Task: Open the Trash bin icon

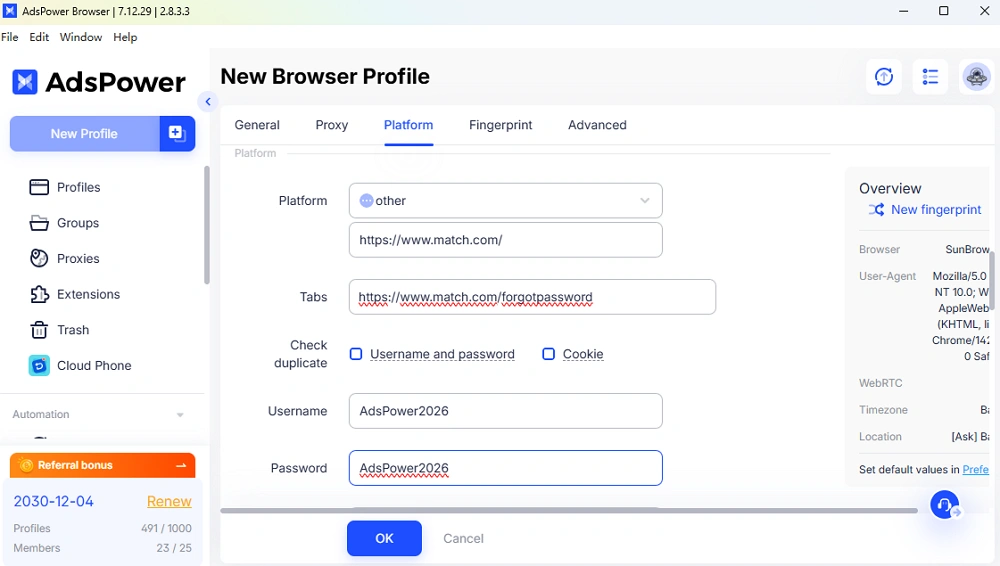Action: 39,330
